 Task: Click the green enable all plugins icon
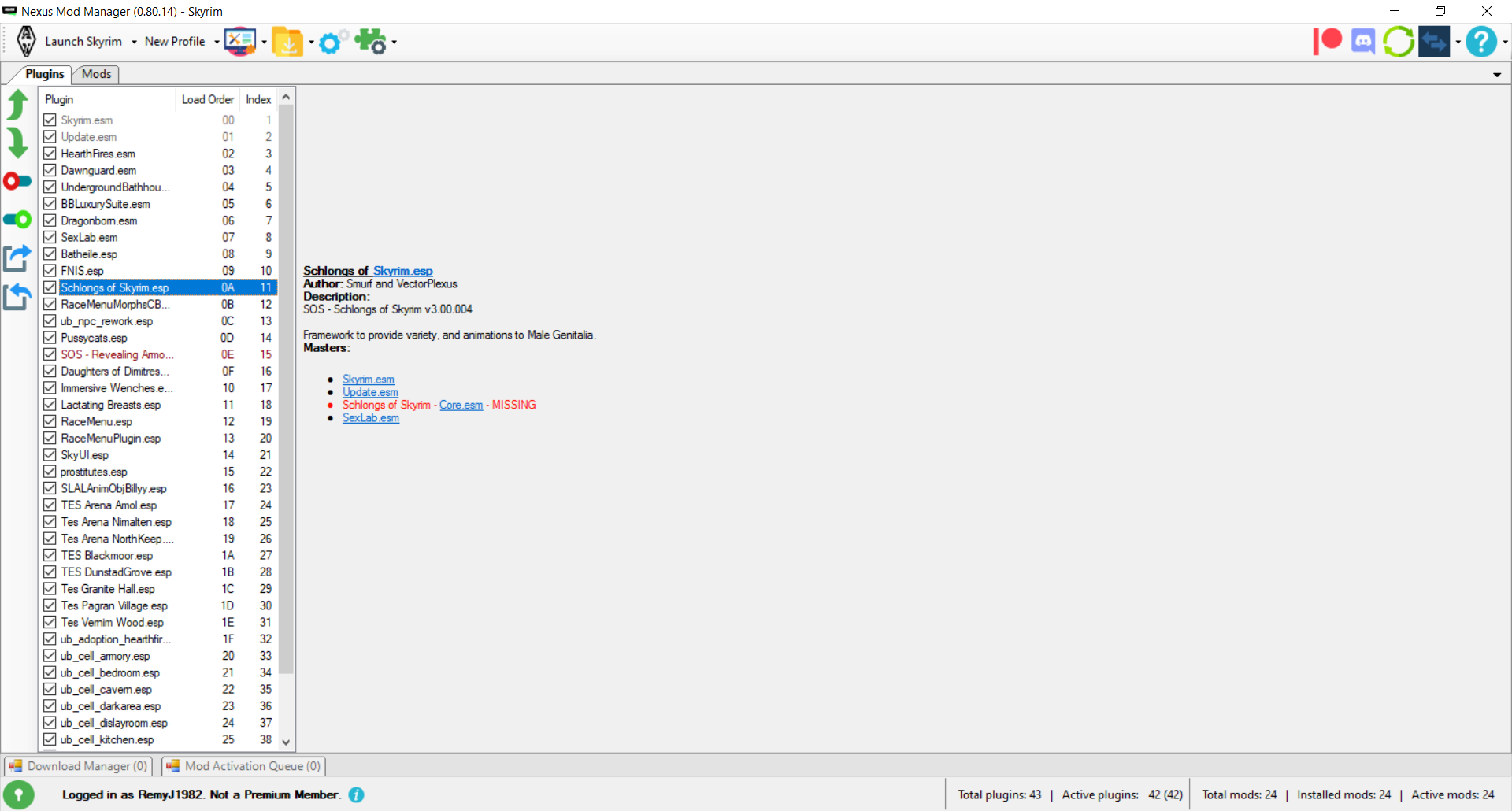click(x=17, y=220)
